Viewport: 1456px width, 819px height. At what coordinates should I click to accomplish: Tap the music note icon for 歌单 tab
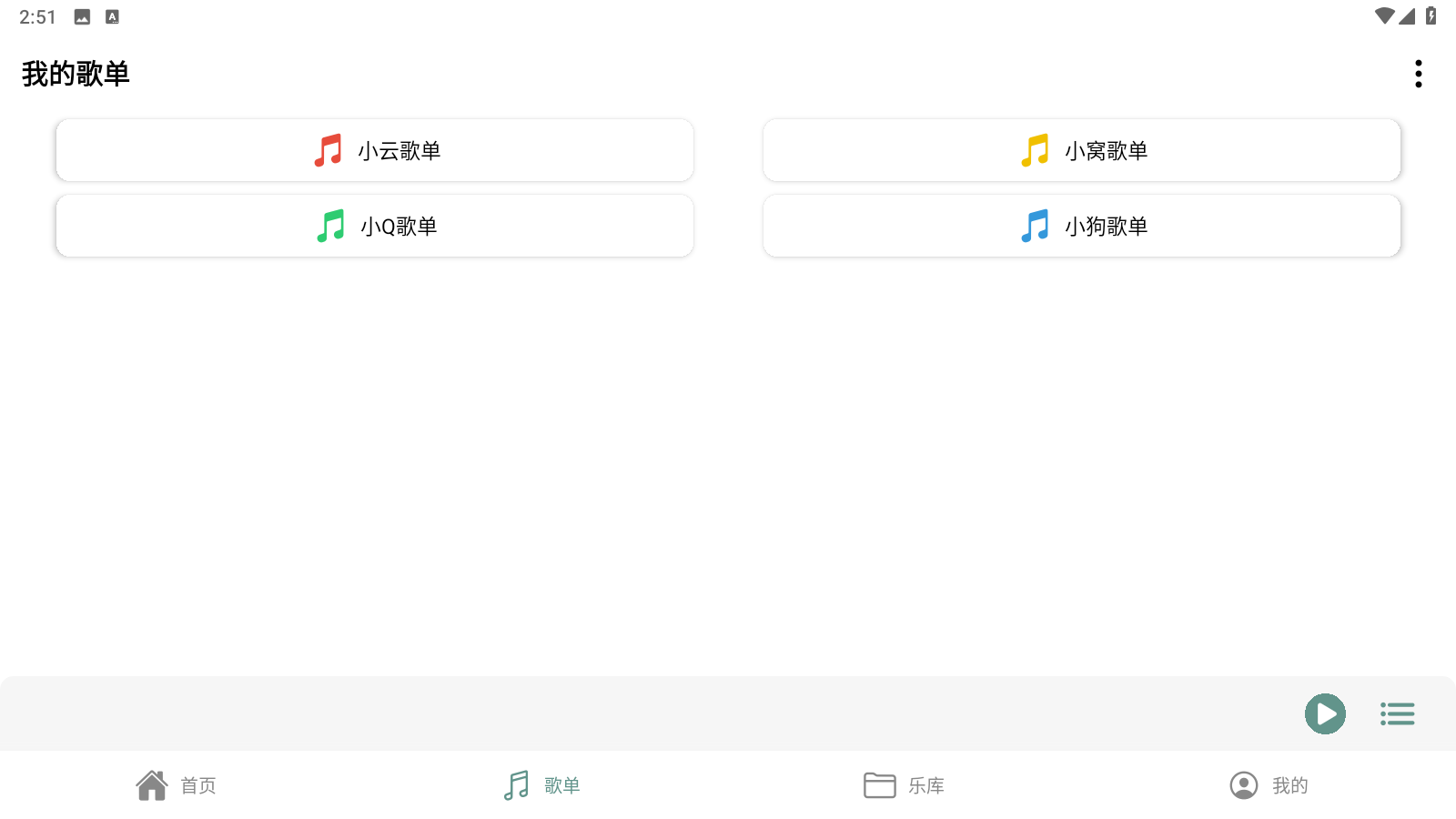(x=515, y=783)
